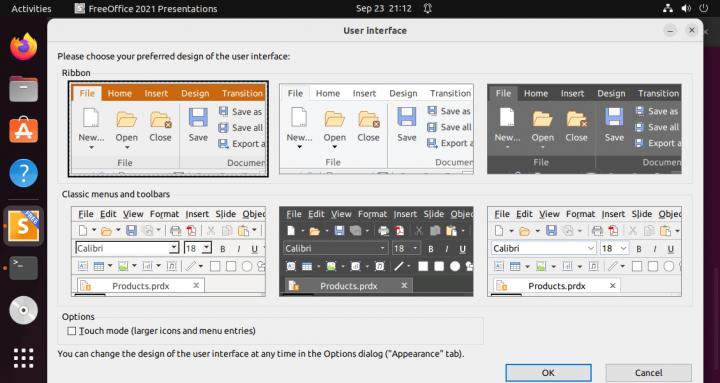Choose the dark ribbon design thumbnail
The width and height of the screenshot is (720, 383).
coord(584,129)
